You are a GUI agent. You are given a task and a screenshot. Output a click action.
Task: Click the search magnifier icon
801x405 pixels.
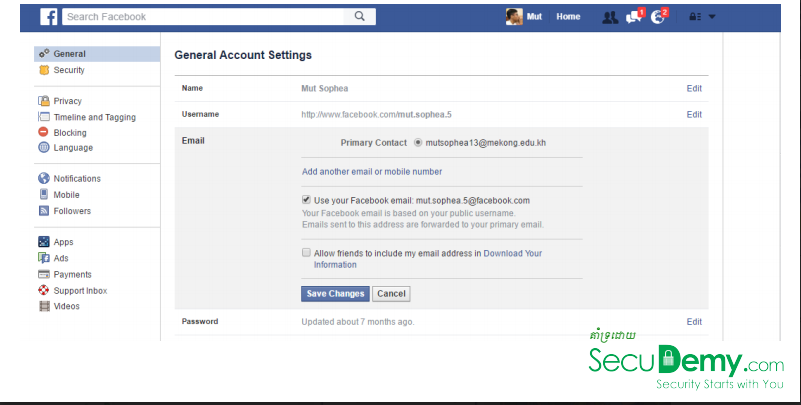[x=359, y=17]
